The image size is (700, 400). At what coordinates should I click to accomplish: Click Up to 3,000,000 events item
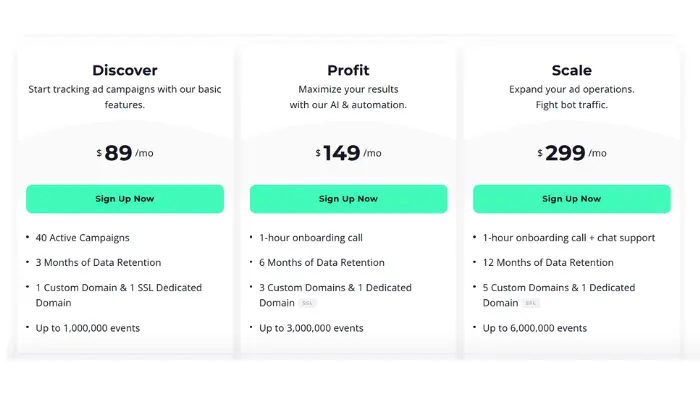coord(311,328)
